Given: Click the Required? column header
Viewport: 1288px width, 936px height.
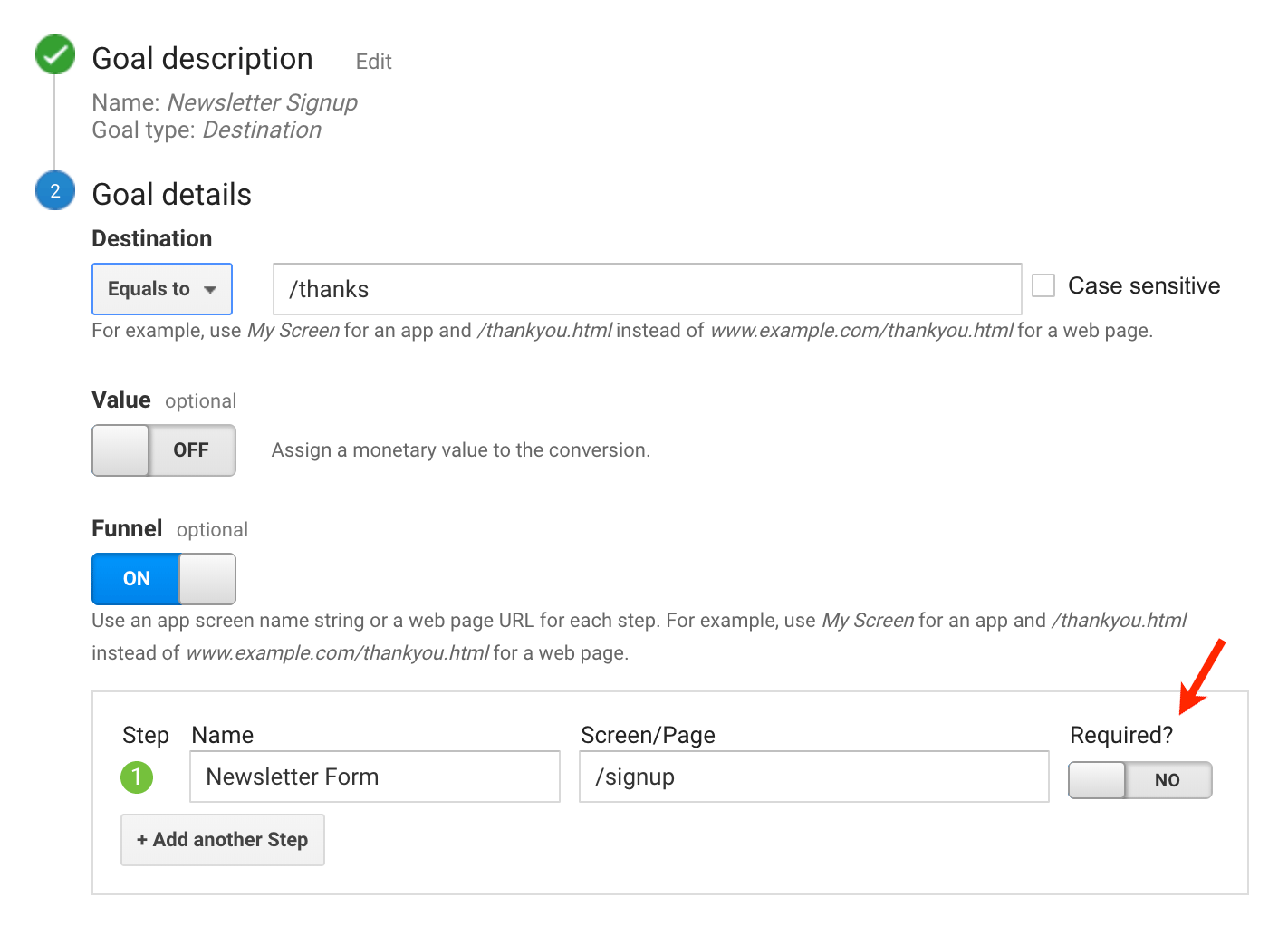Looking at the screenshot, I should pyautogui.click(x=1121, y=735).
